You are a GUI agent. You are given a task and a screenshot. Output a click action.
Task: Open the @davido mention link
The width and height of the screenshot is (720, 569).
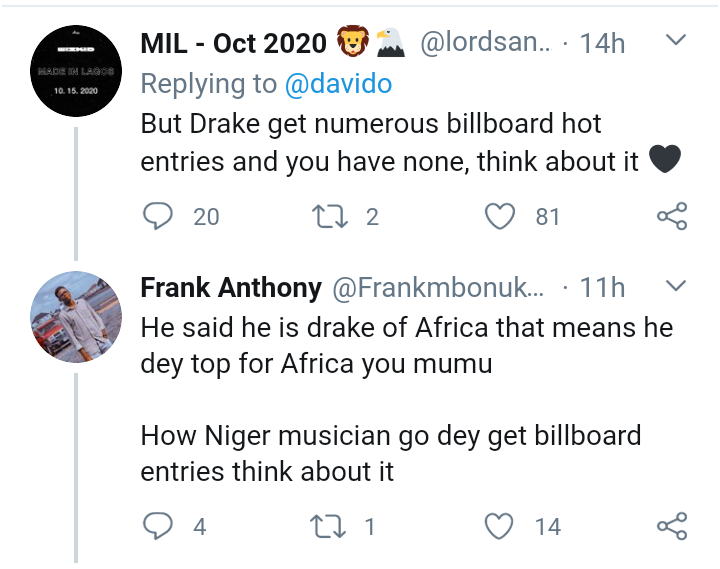(338, 84)
